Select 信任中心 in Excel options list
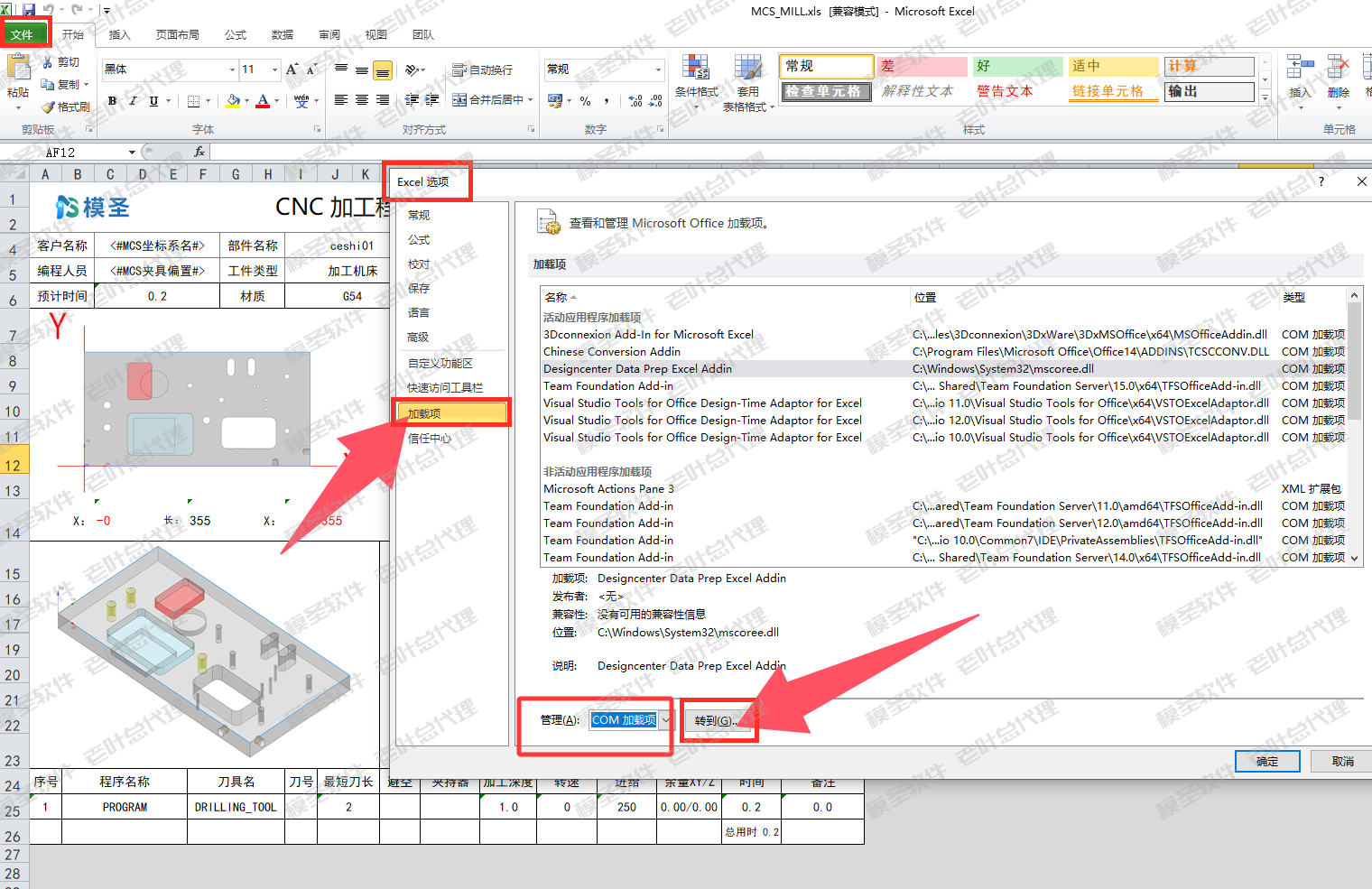The height and width of the screenshot is (889, 1372). click(x=430, y=439)
